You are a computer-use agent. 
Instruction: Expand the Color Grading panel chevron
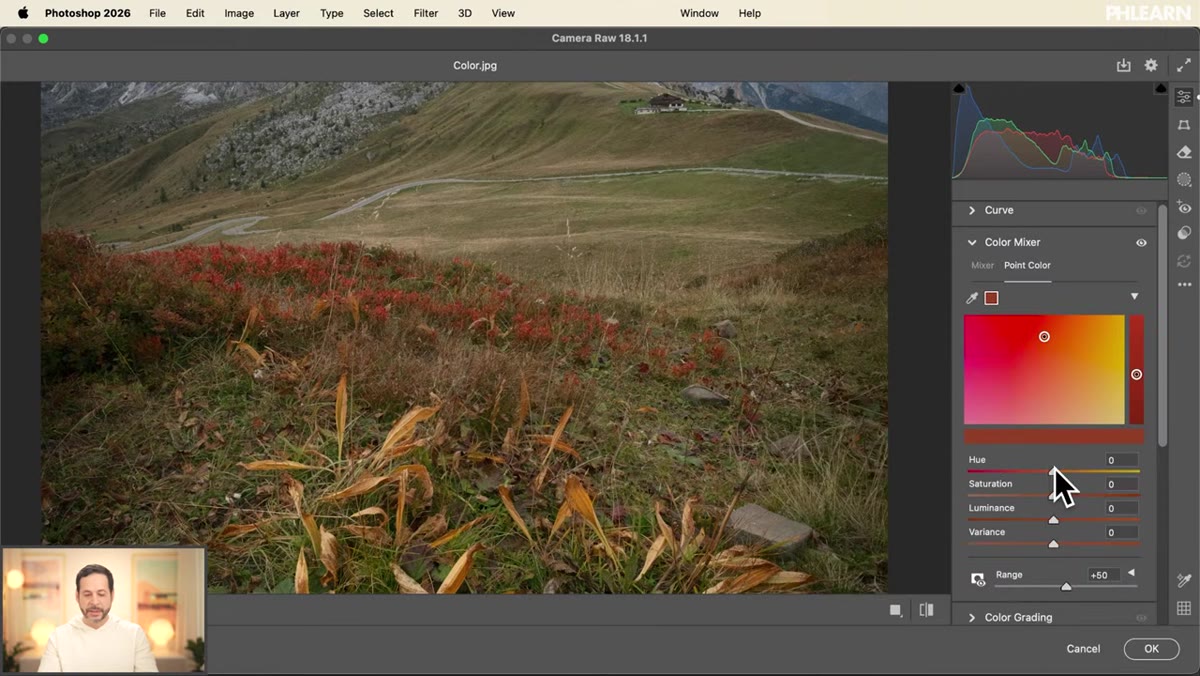pyautogui.click(x=972, y=617)
